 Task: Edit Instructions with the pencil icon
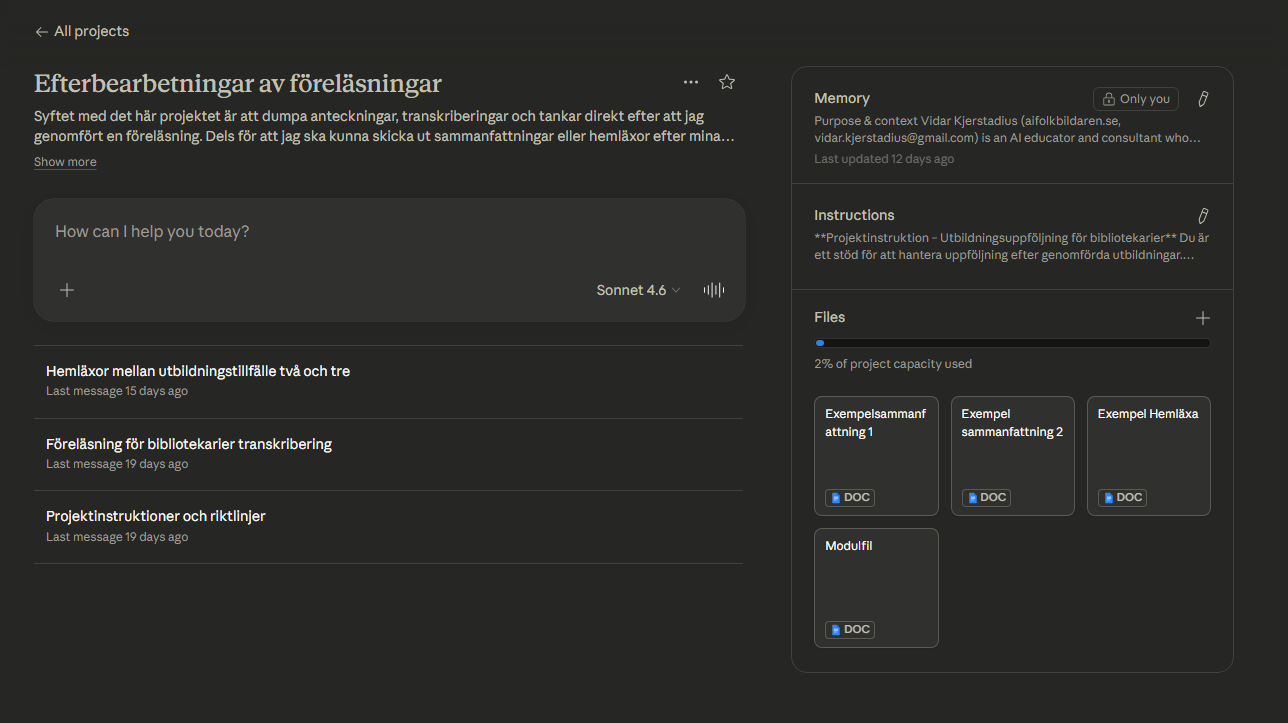[1203, 216]
